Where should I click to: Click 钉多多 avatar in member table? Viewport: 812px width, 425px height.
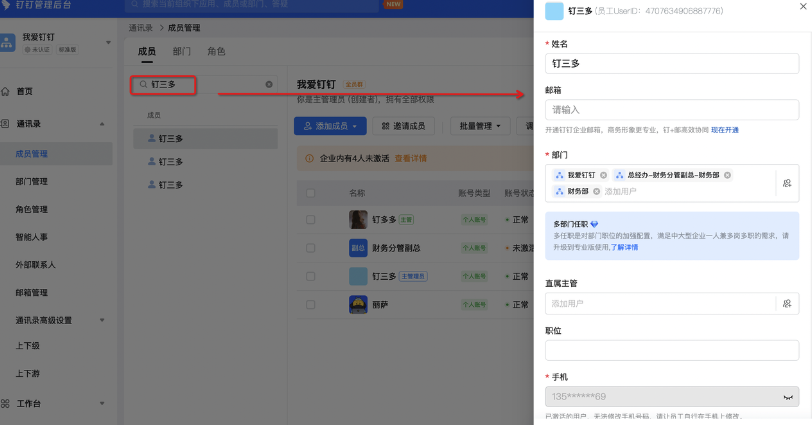click(358, 219)
